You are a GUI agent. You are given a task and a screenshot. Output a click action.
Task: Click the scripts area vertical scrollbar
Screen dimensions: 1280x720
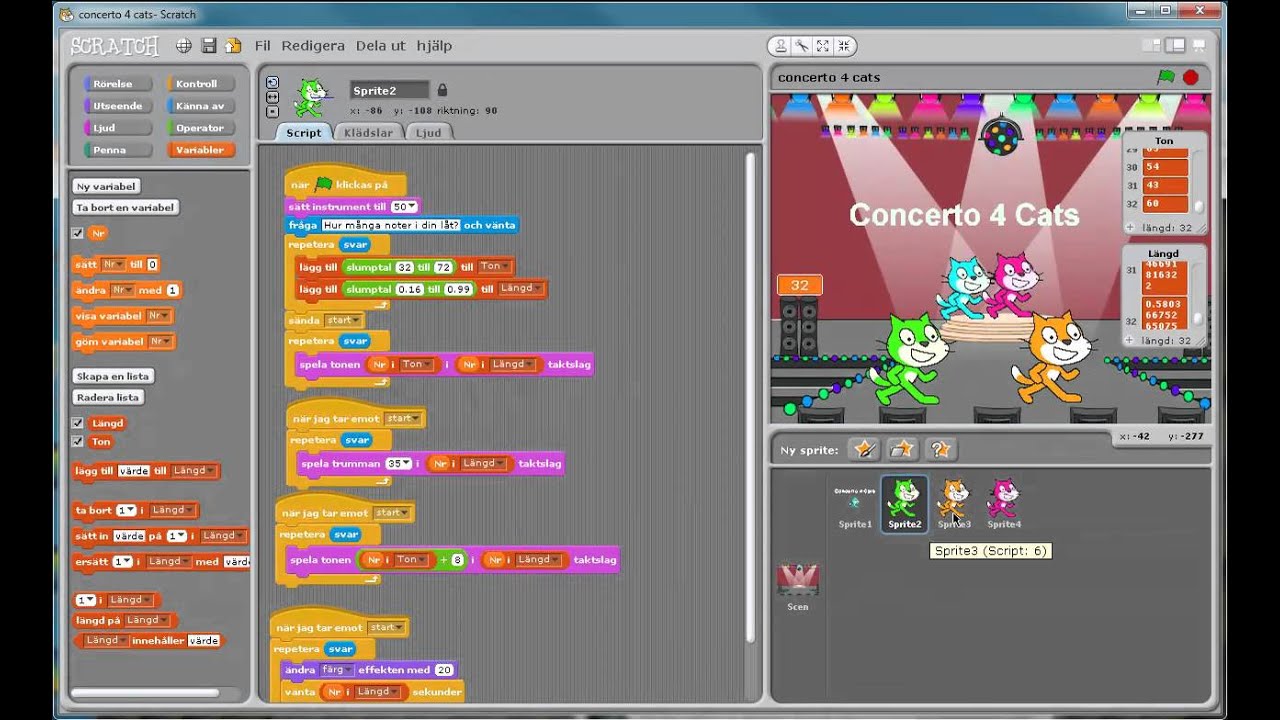(x=751, y=400)
